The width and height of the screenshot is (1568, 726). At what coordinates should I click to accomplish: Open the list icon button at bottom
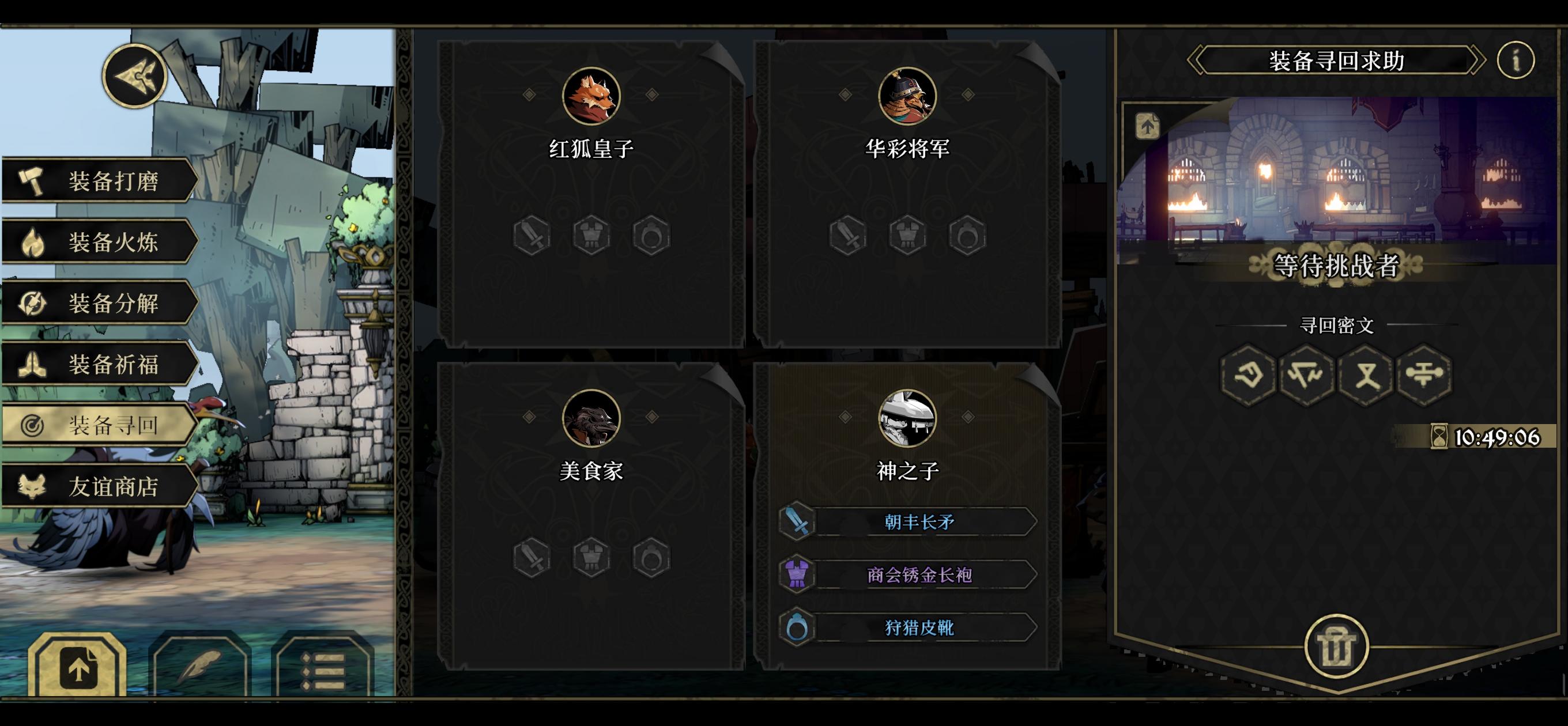(324, 666)
